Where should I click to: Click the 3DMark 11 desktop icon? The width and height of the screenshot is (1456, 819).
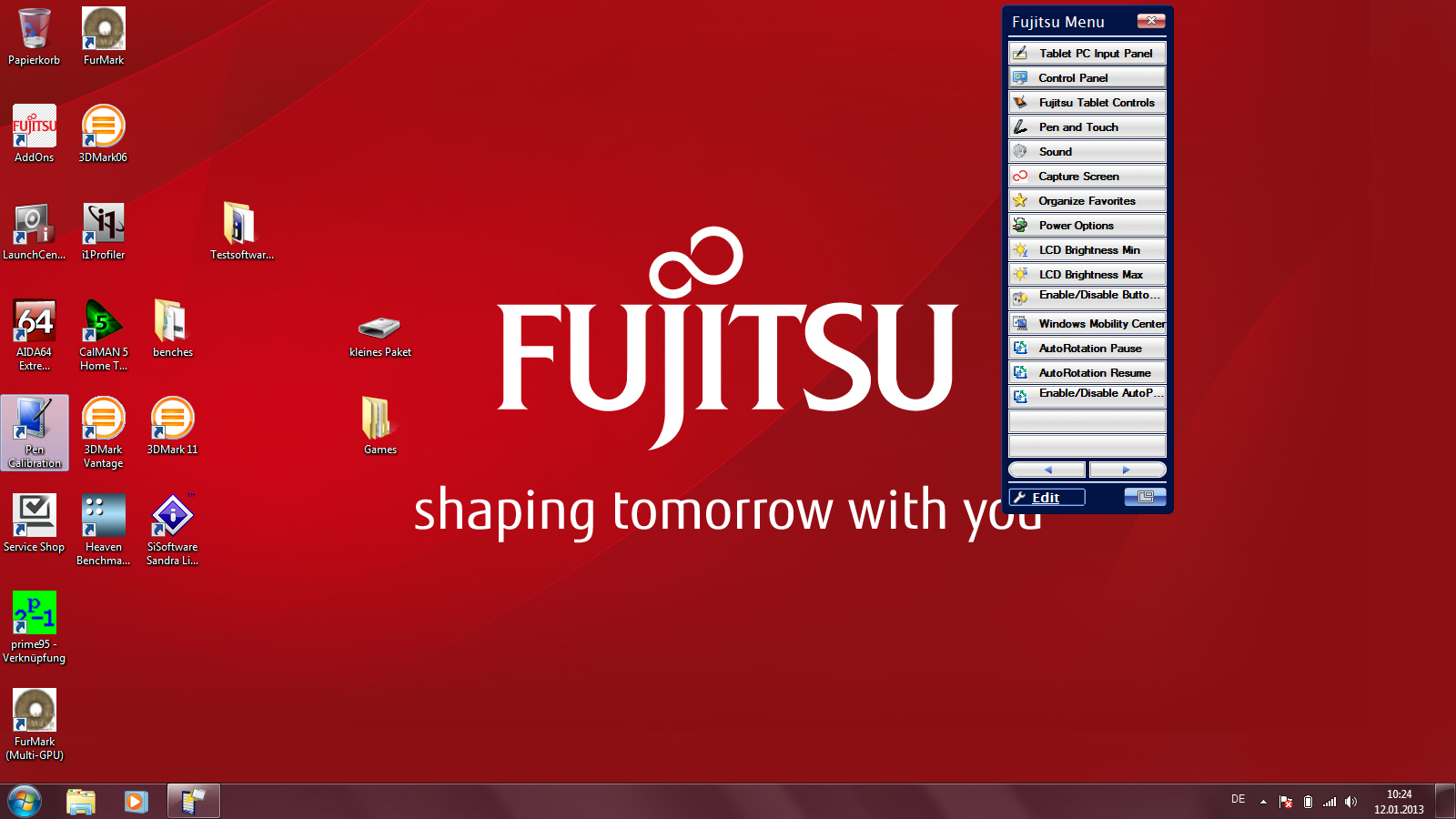(x=172, y=426)
